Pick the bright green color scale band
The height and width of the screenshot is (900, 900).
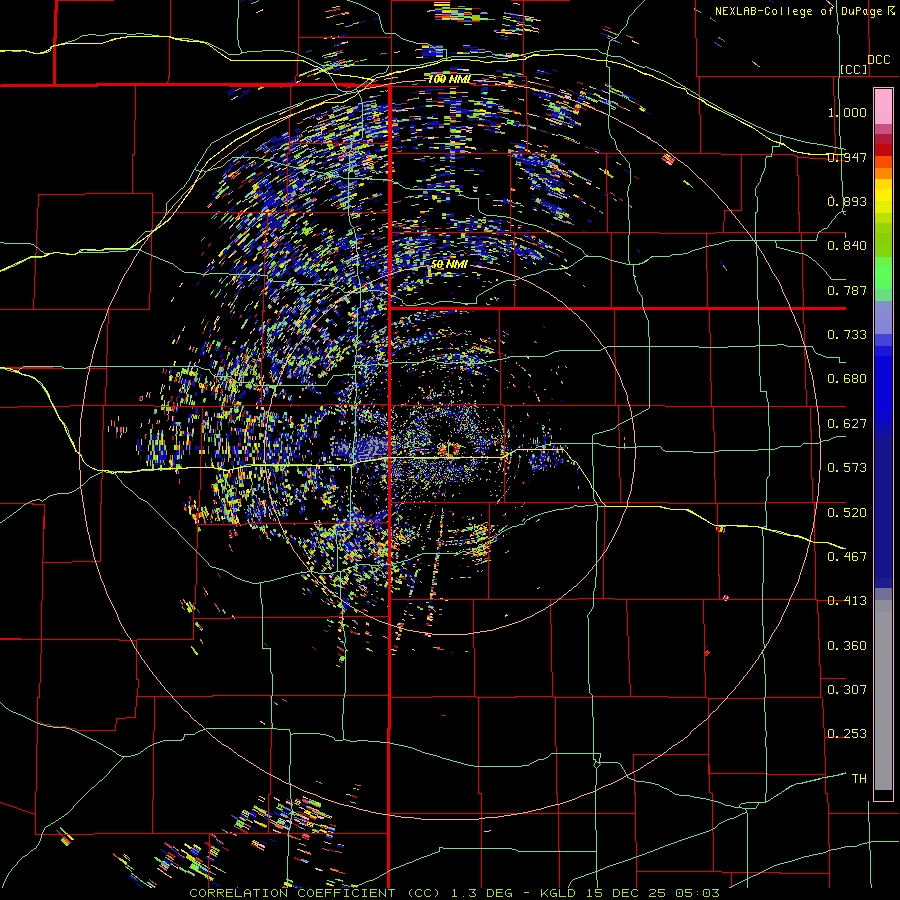(x=883, y=273)
